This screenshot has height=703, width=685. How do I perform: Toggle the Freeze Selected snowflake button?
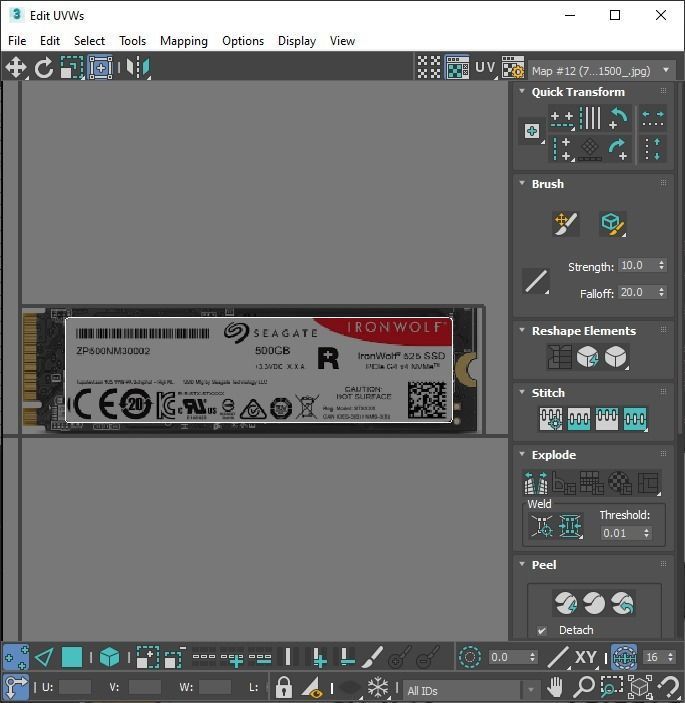[378, 686]
